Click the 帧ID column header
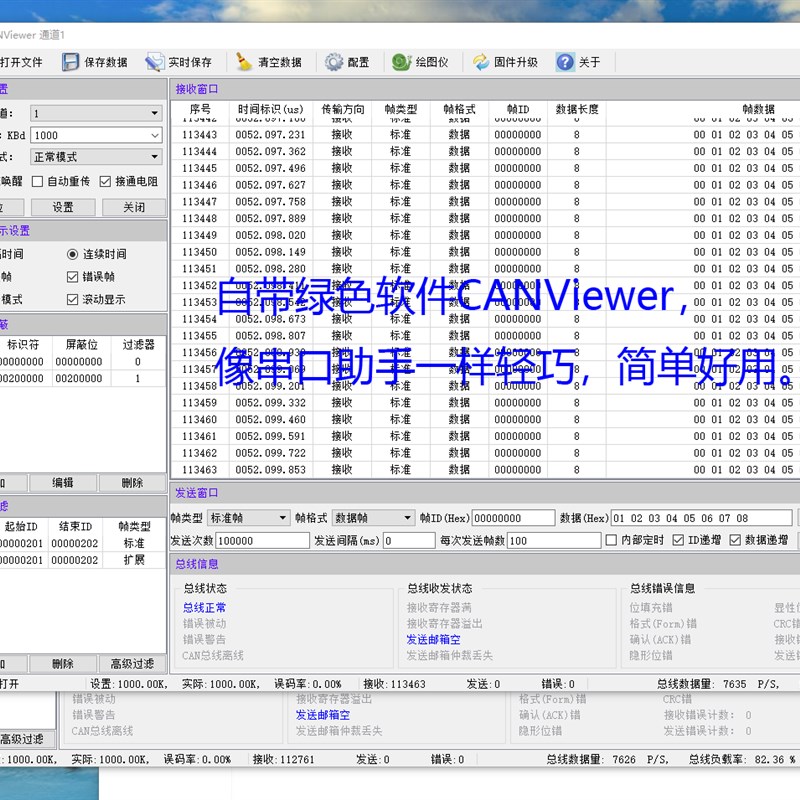The height and width of the screenshot is (800, 800). coord(518,109)
